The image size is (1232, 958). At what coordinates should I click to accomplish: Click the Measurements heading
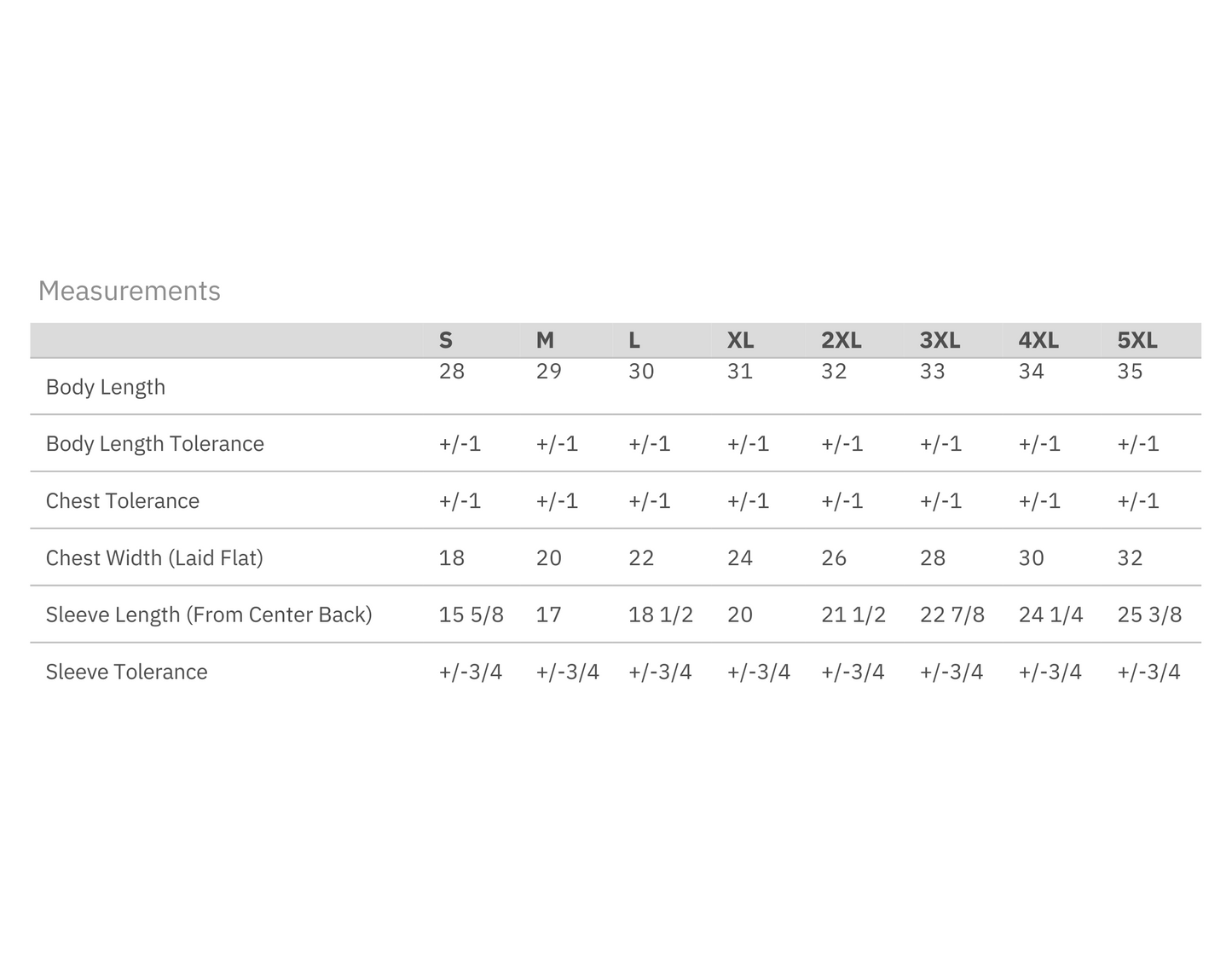click(x=130, y=291)
